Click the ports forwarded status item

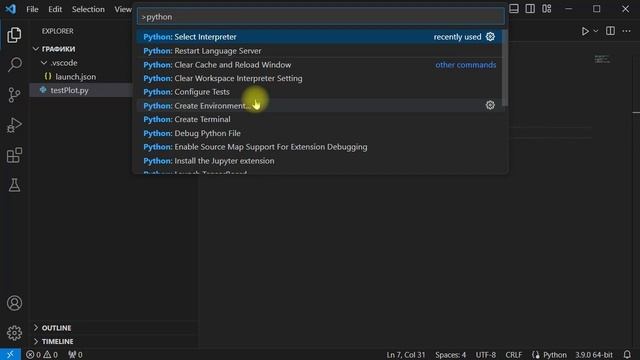coord(75,355)
